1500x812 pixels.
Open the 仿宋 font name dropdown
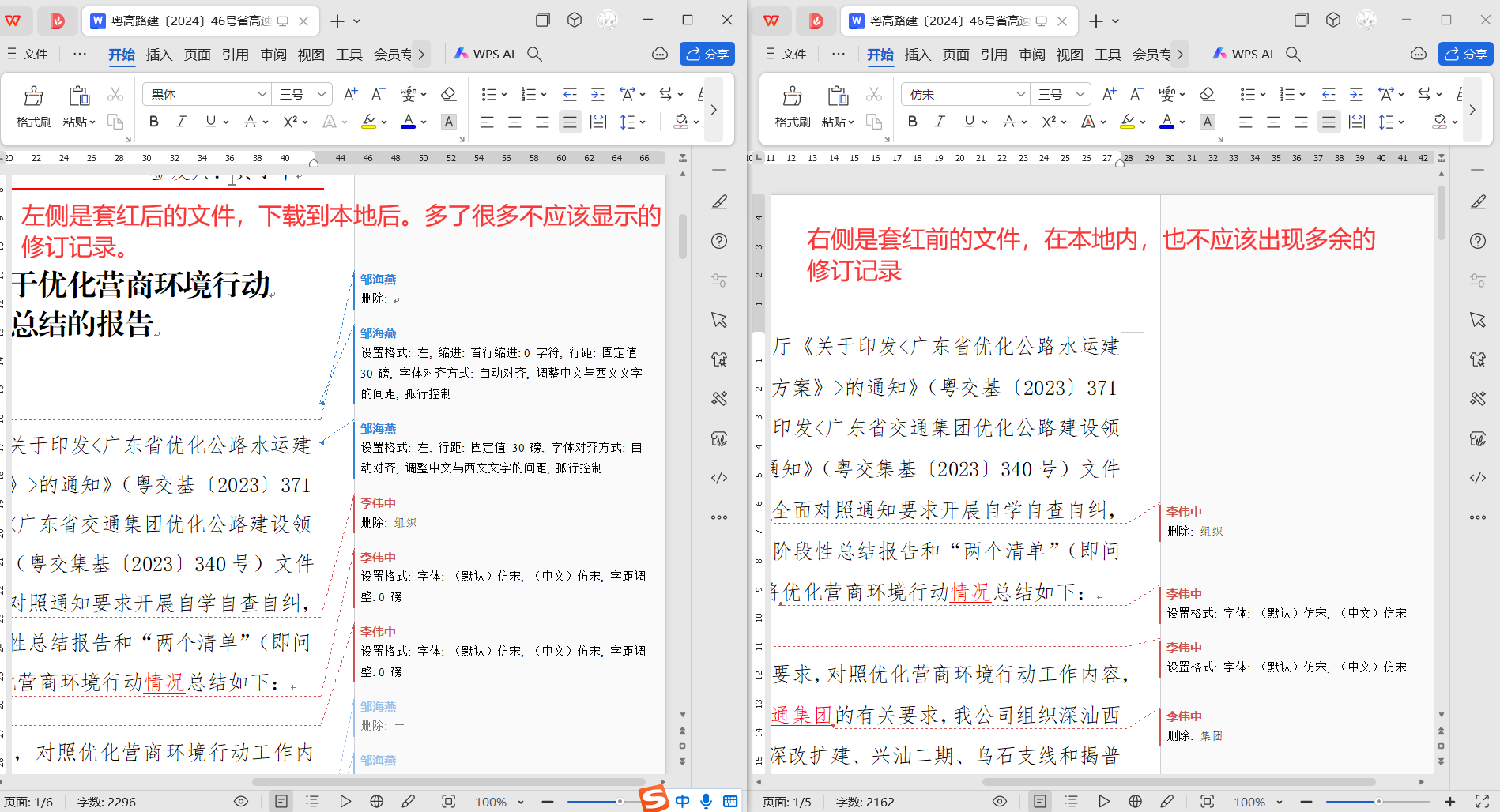click(1021, 94)
